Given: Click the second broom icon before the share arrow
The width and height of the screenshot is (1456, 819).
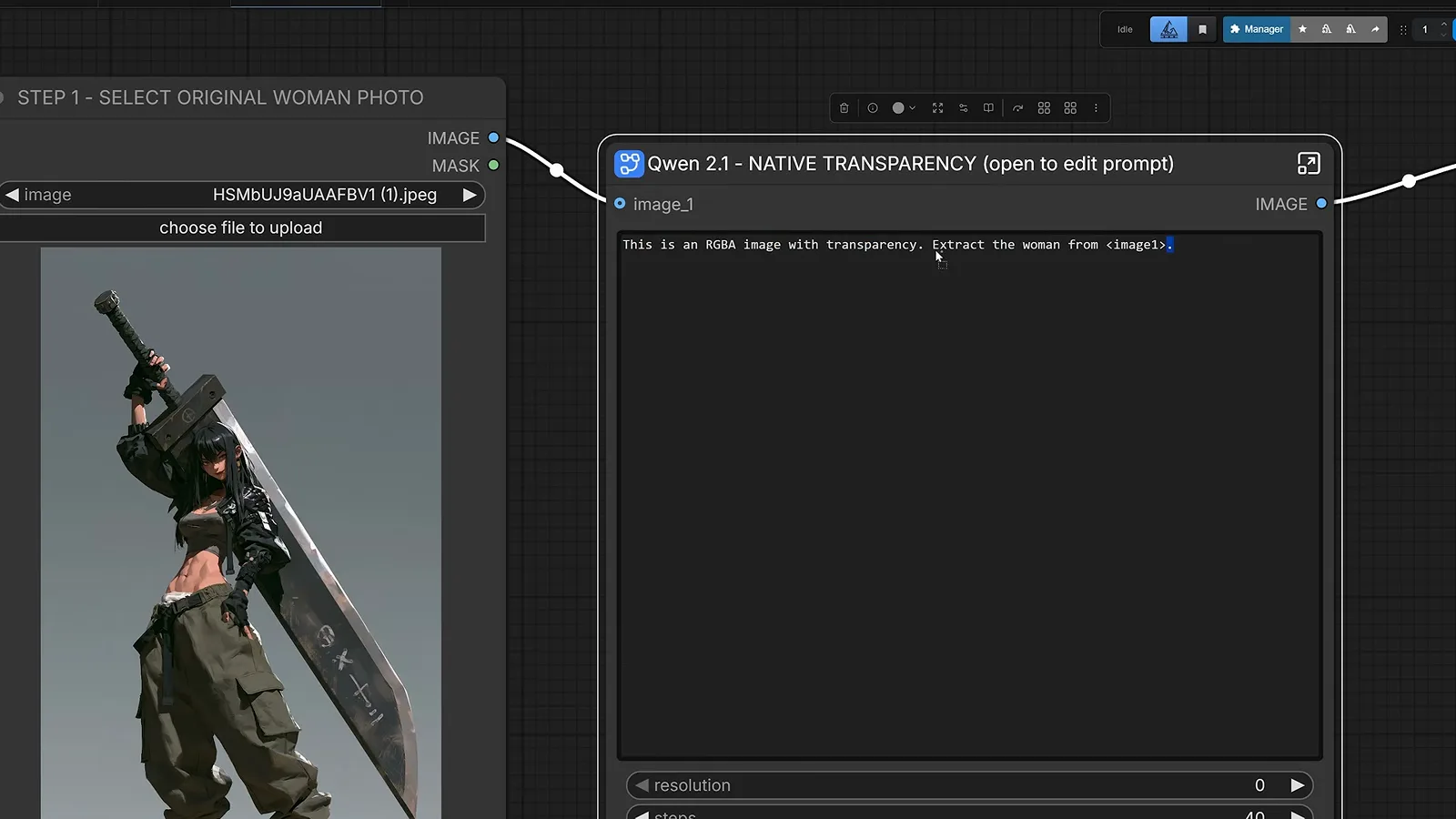Looking at the screenshot, I should point(1350,29).
